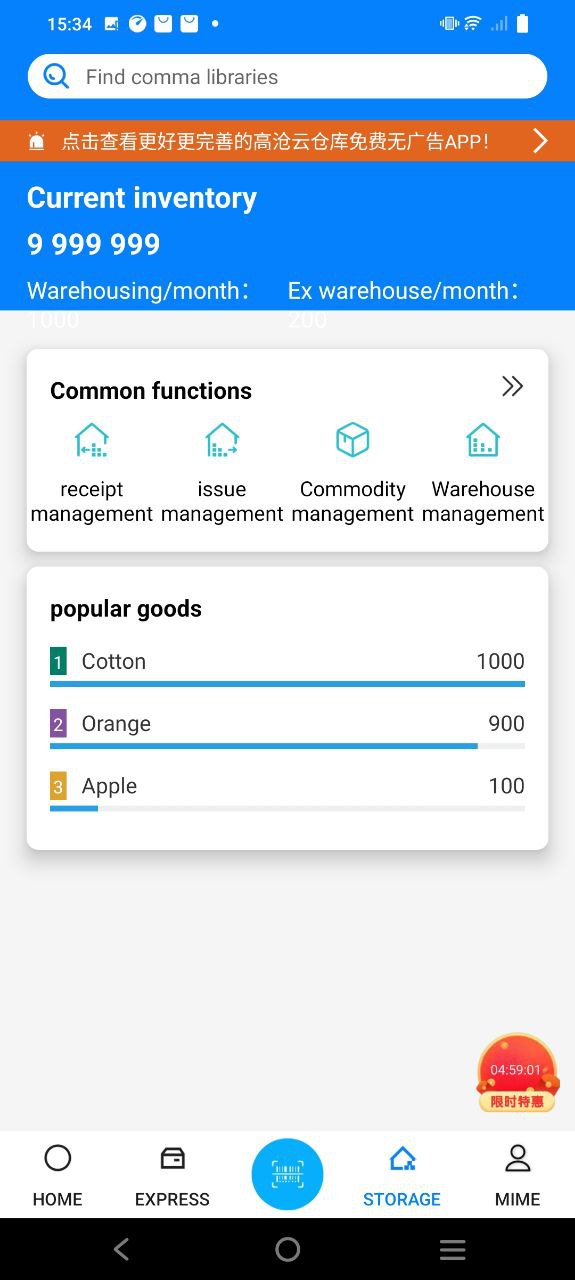Click the Orange progress bar
The width and height of the screenshot is (575, 1280).
(287, 746)
